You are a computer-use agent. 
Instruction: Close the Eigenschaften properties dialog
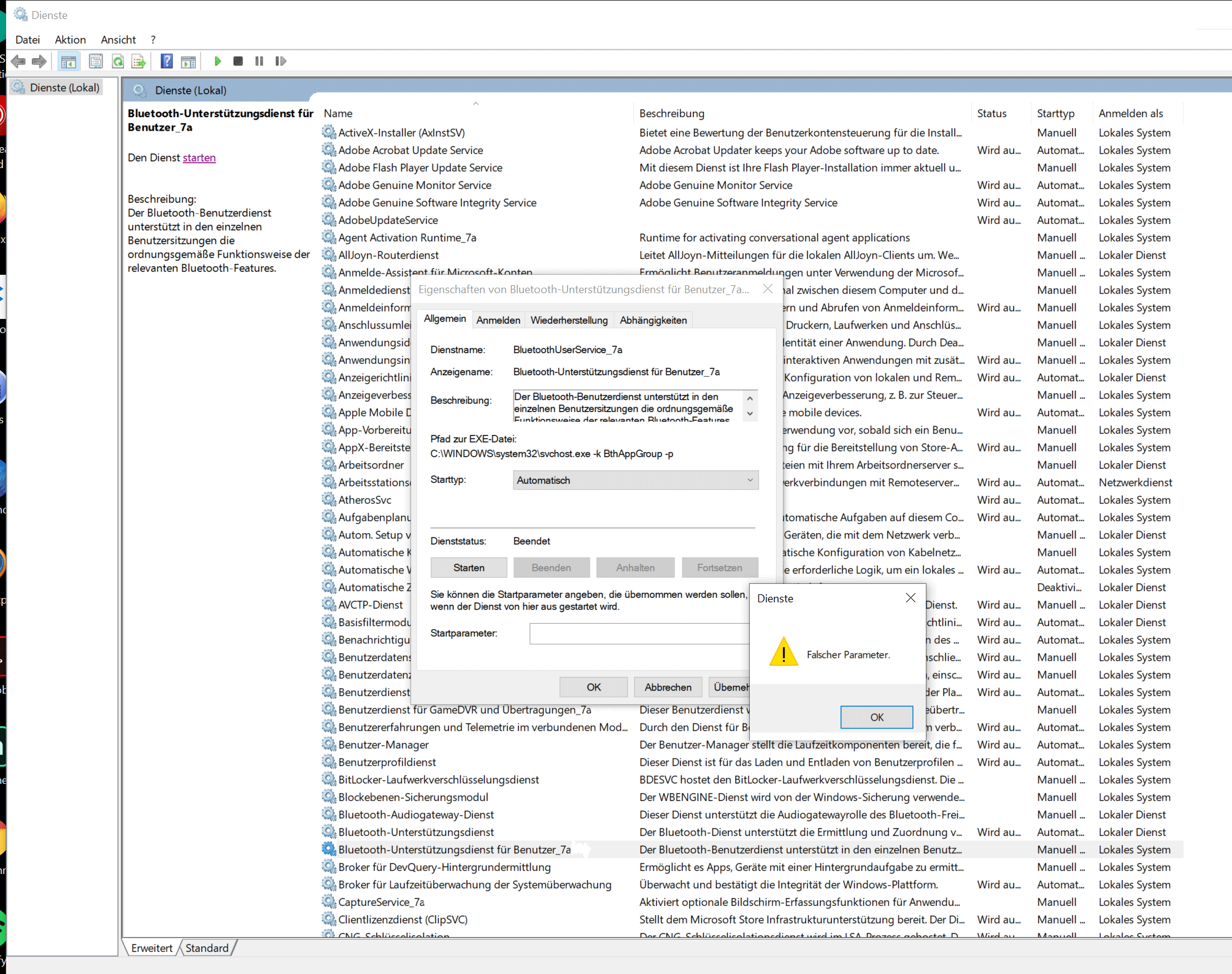click(768, 289)
